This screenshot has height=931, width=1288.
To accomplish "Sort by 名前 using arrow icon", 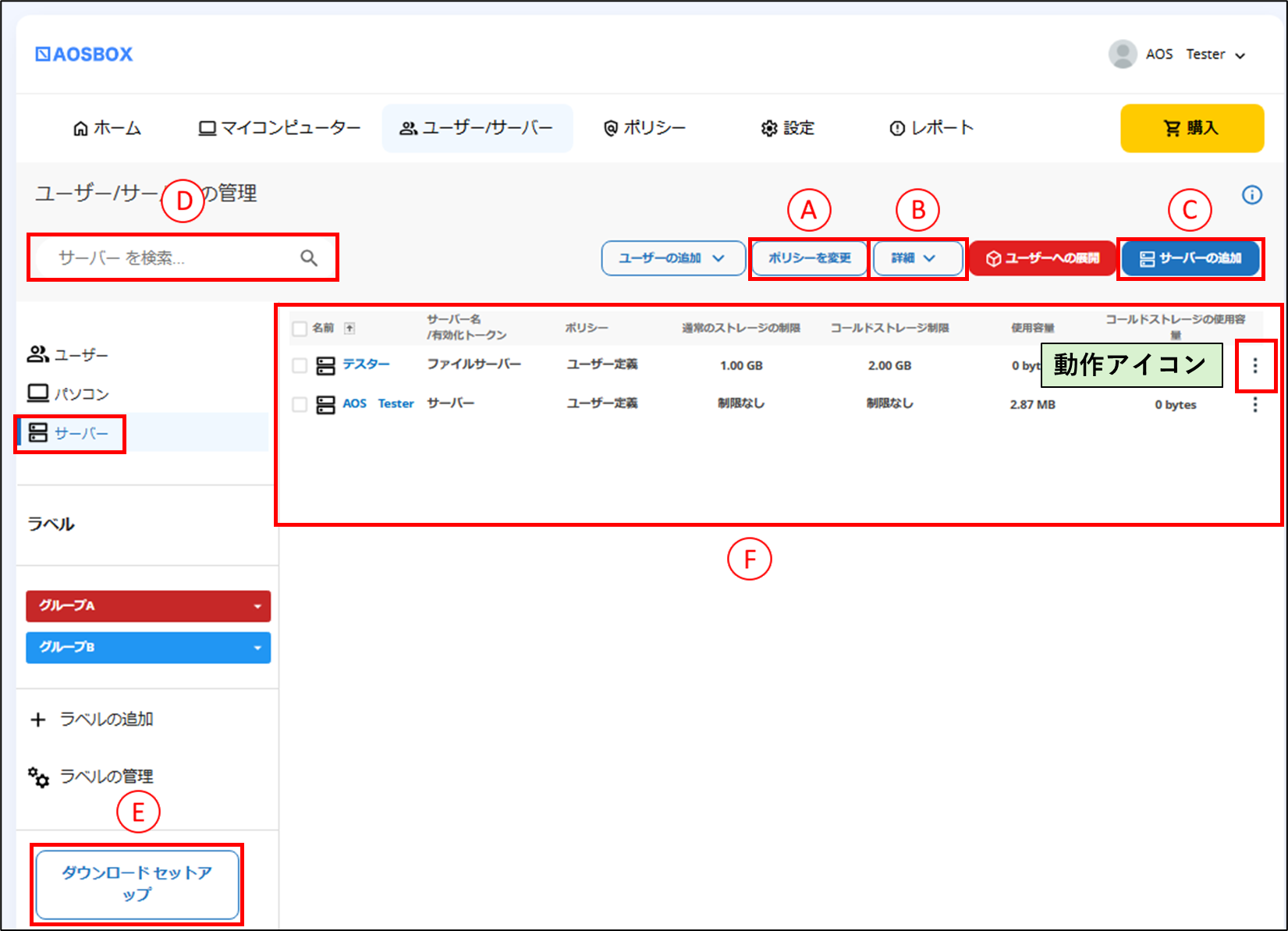I will pos(350,329).
